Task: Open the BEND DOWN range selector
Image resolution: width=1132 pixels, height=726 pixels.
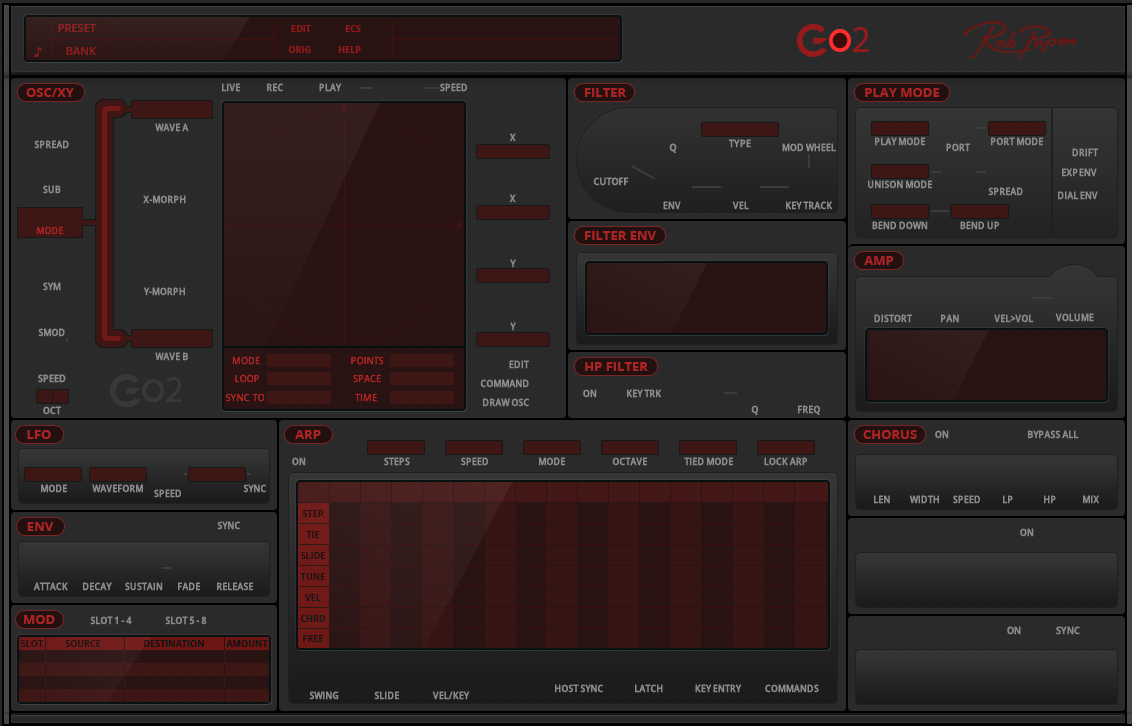Action: click(x=900, y=211)
